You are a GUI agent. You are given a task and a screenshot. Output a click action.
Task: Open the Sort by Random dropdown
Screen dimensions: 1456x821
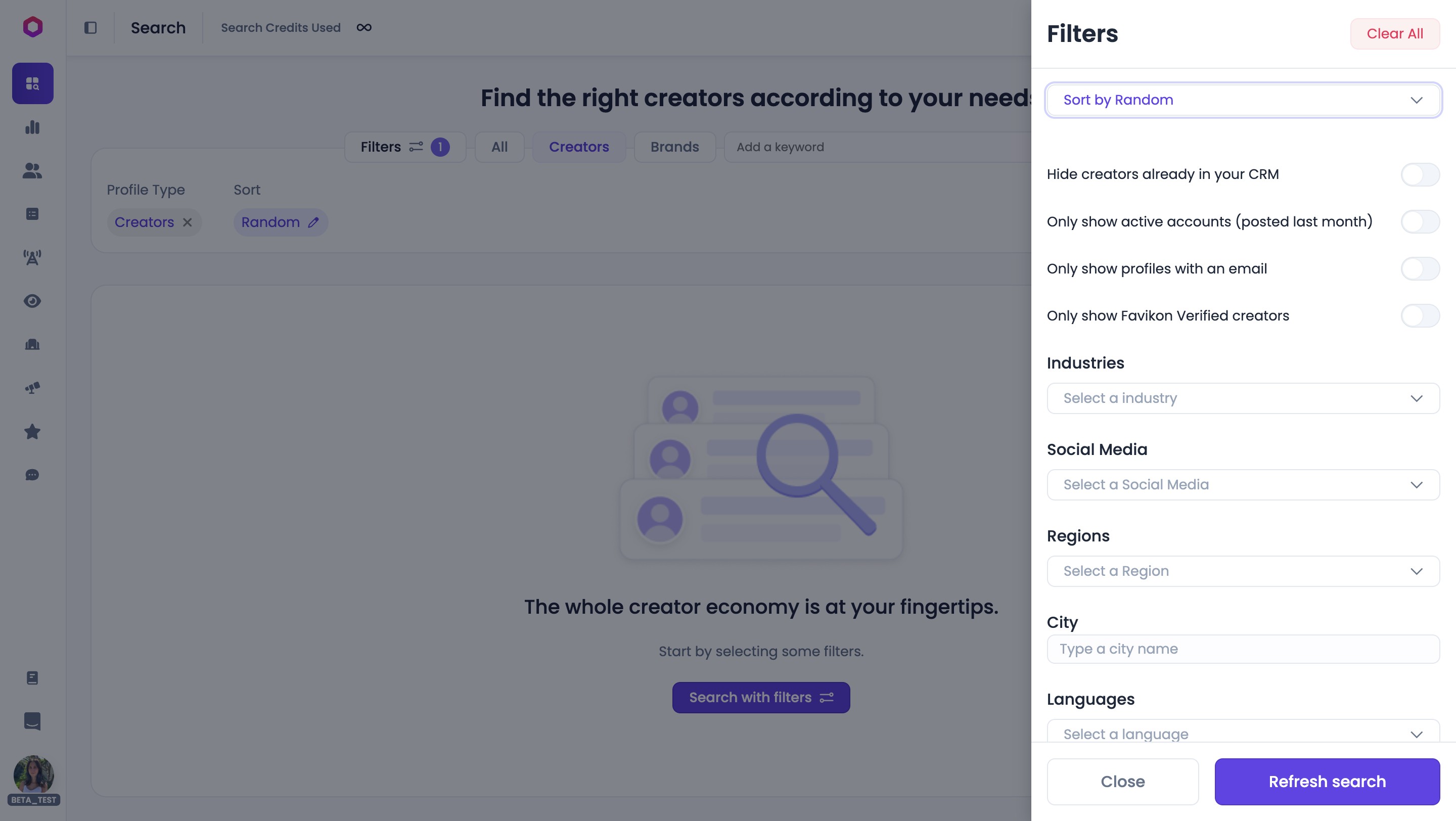pos(1243,100)
